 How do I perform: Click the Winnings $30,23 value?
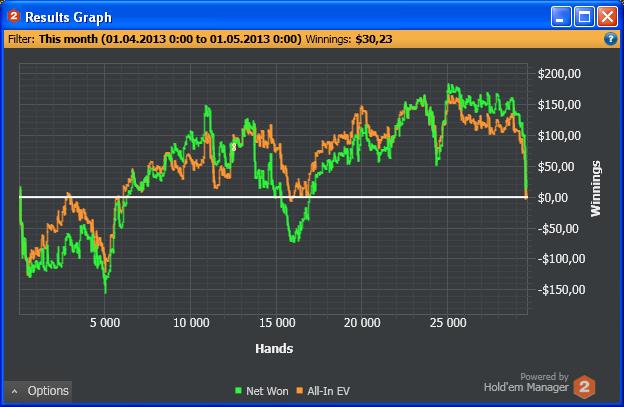tap(374, 39)
